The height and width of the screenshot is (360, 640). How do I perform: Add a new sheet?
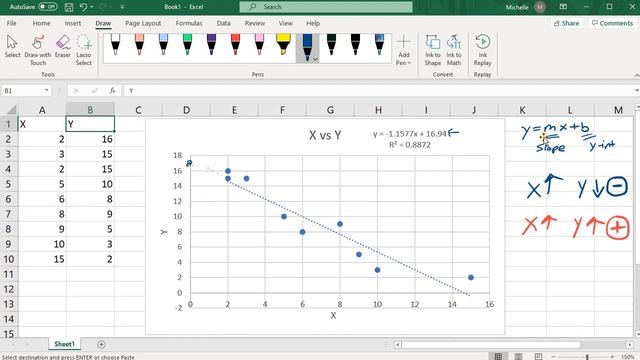coord(101,344)
